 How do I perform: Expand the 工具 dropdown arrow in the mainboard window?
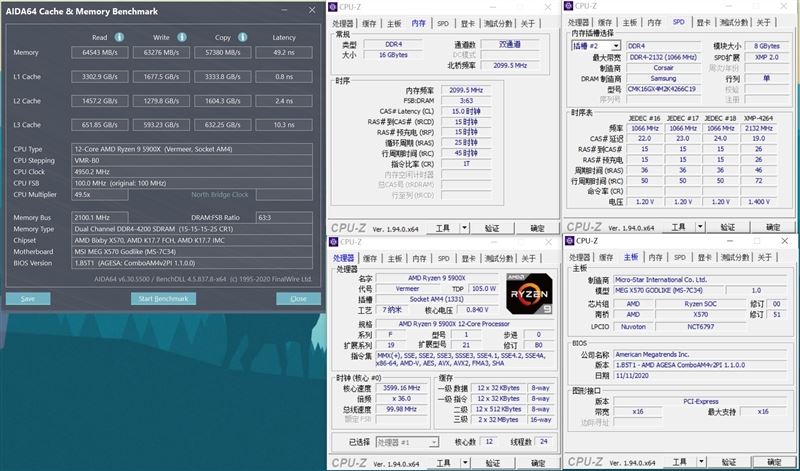[x=701, y=461]
